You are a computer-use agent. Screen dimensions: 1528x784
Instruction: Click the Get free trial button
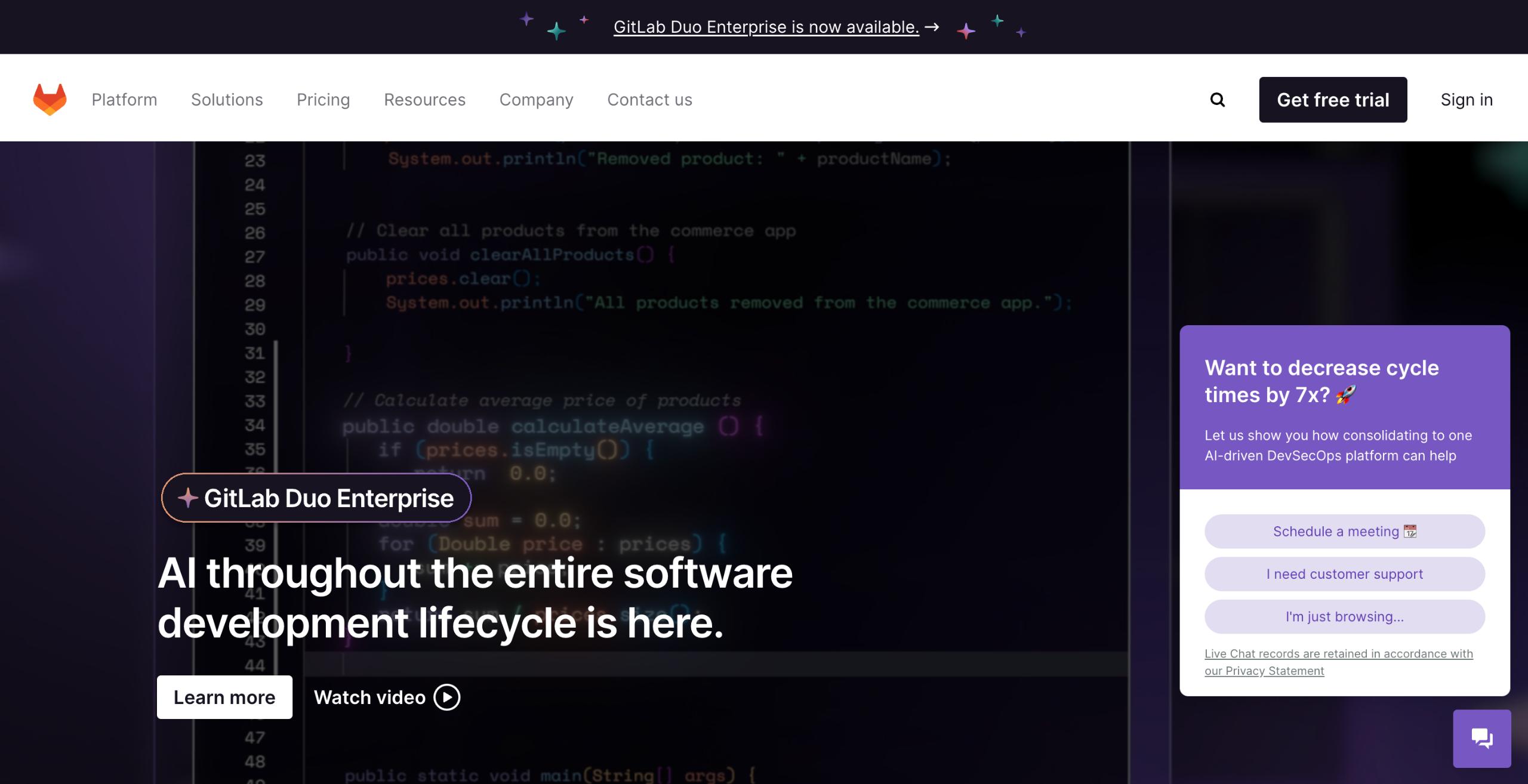[x=1333, y=100]
